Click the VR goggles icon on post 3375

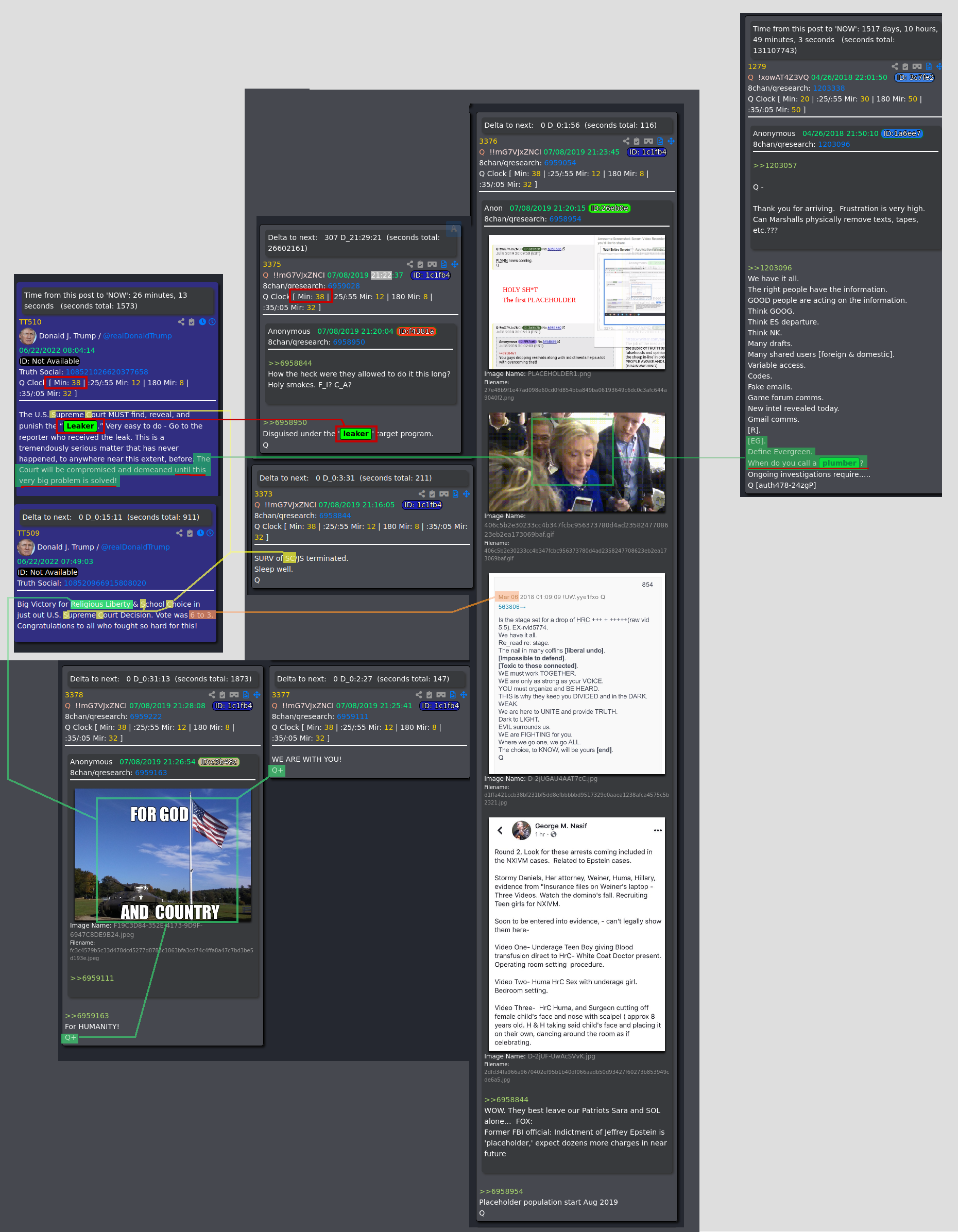[432, 264]
